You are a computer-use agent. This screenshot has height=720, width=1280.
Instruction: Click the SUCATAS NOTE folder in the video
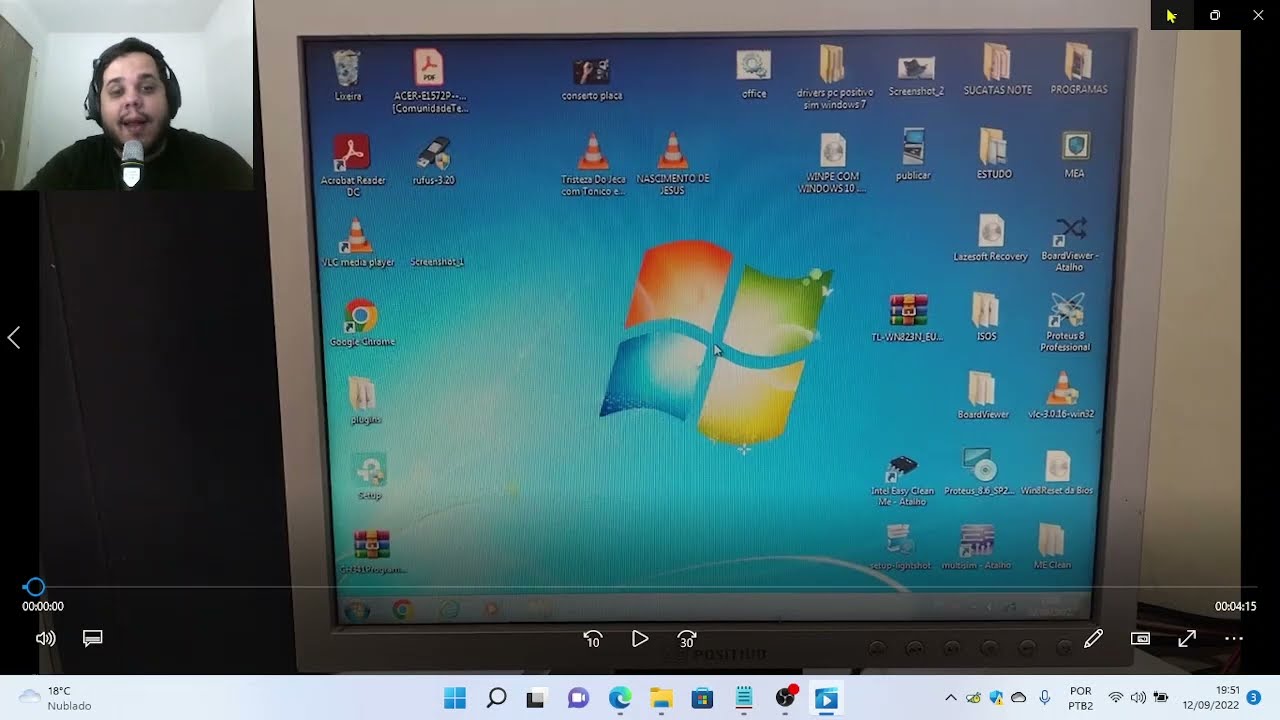[997, 69]
